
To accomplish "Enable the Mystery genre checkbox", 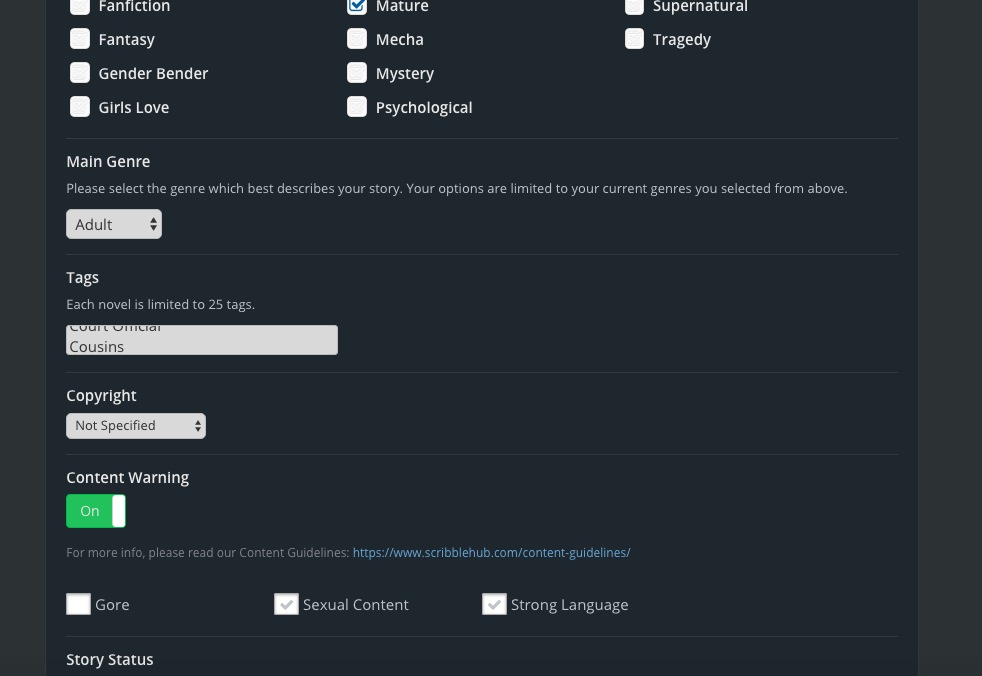I will (357, 73).
